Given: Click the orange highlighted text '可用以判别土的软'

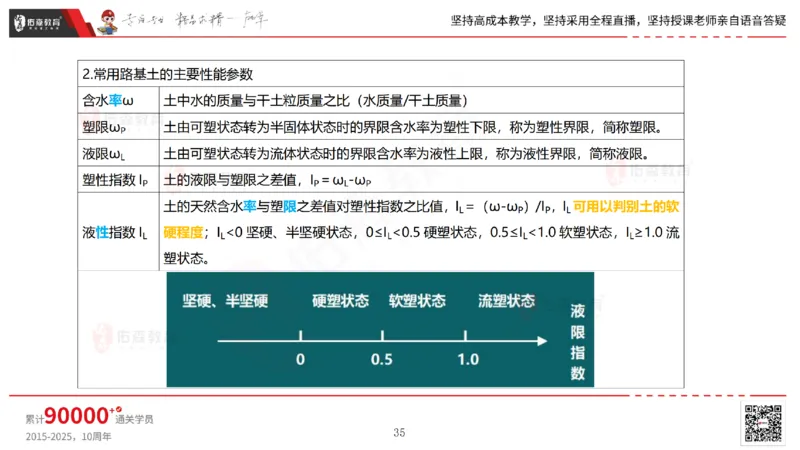Looking at the screenshot, I should pyautogui.click(x=626, y=206).
